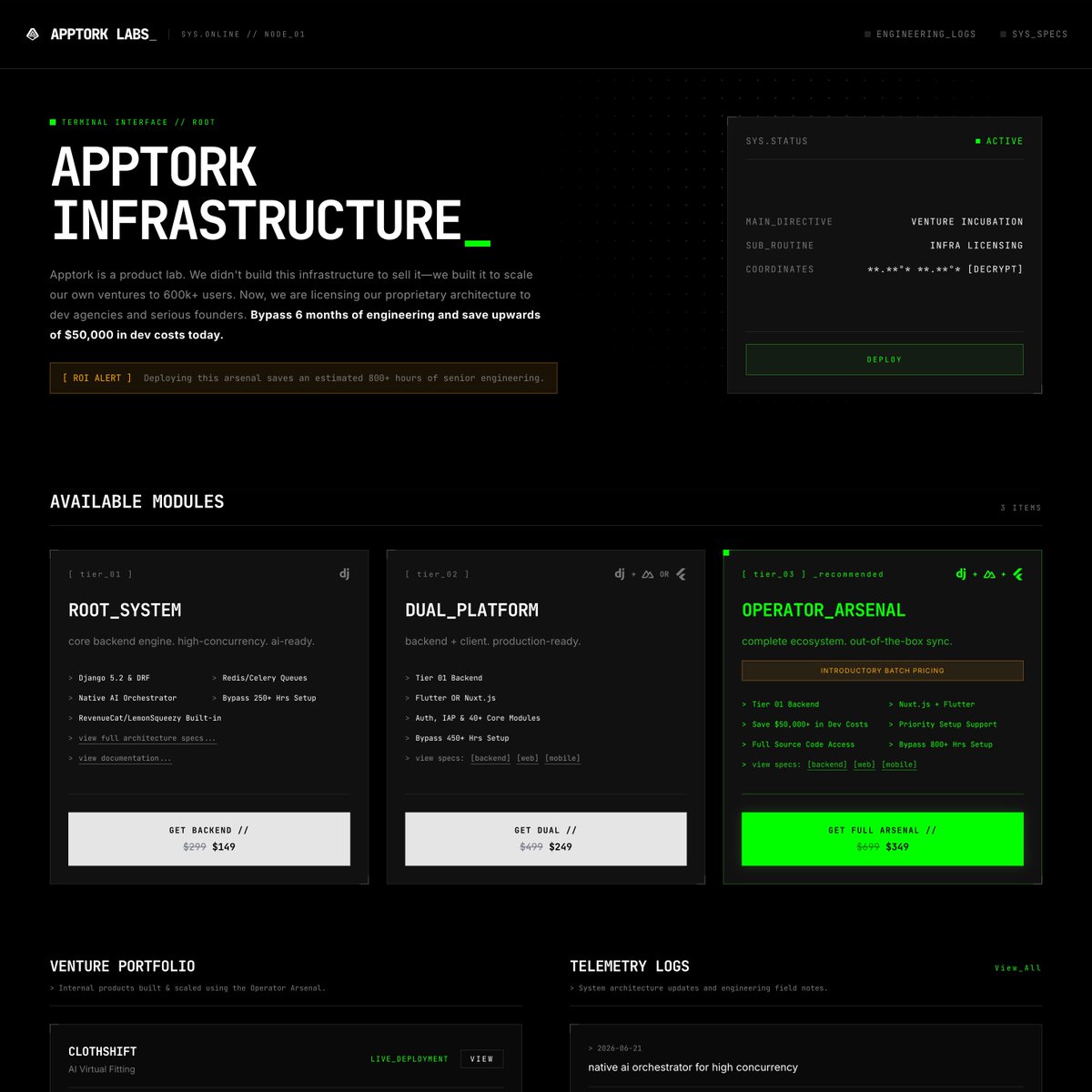Open [mobile] specs in DUAL_PLATFORM card
Image resolution: width=1092 pixels, height=1092 pixels.
[x=562, y=758]
